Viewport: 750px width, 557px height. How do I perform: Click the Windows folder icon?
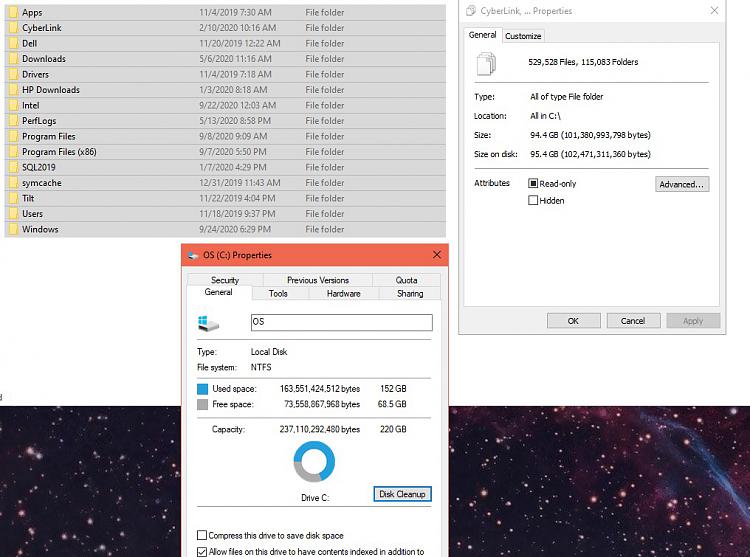click(13, 229)
